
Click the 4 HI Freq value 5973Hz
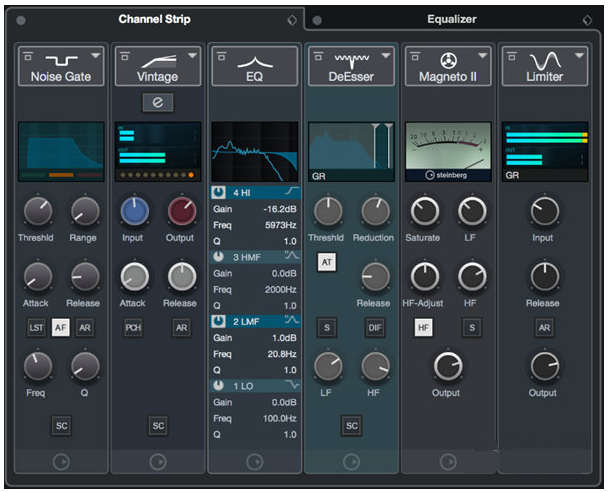pyautogui.click(x=280, y=225)
